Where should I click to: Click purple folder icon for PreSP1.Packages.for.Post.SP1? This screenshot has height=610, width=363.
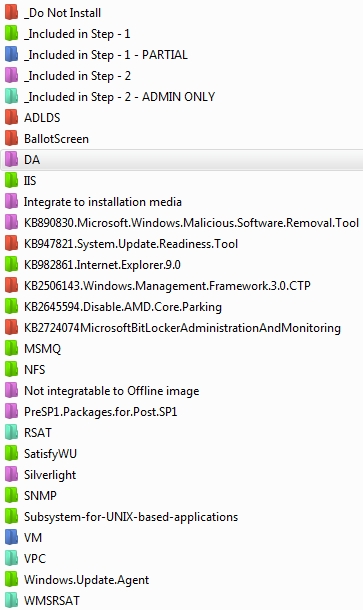pyautogui.click(x=11, y=412)
